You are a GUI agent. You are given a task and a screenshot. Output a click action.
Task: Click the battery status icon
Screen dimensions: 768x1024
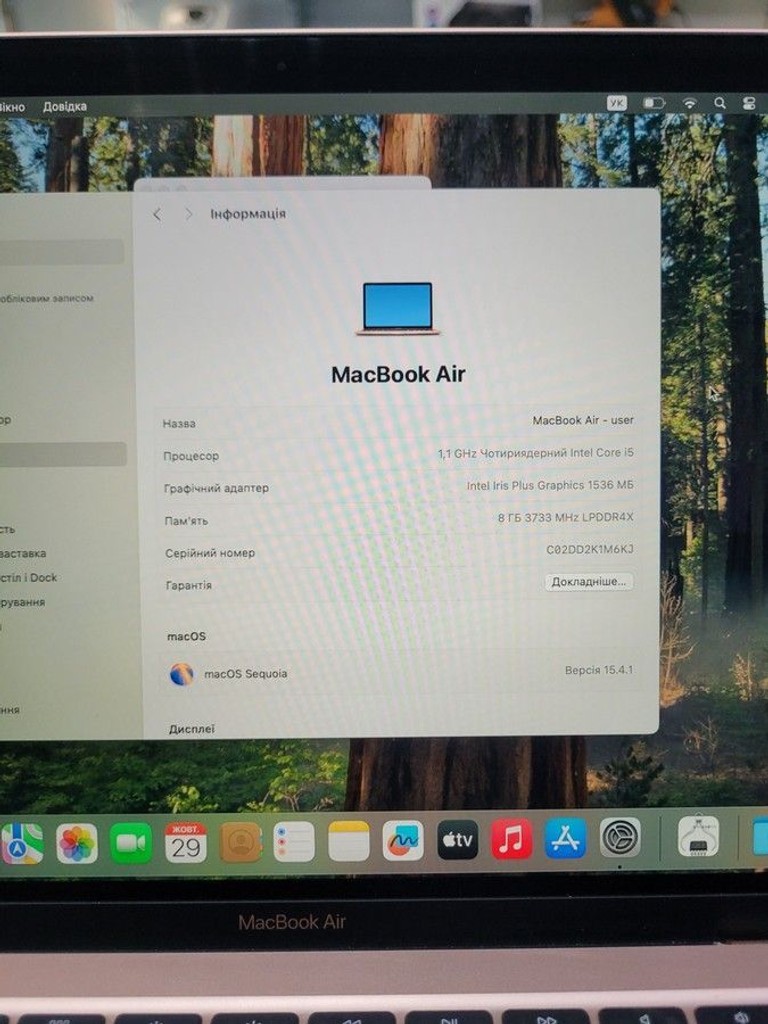654,103
